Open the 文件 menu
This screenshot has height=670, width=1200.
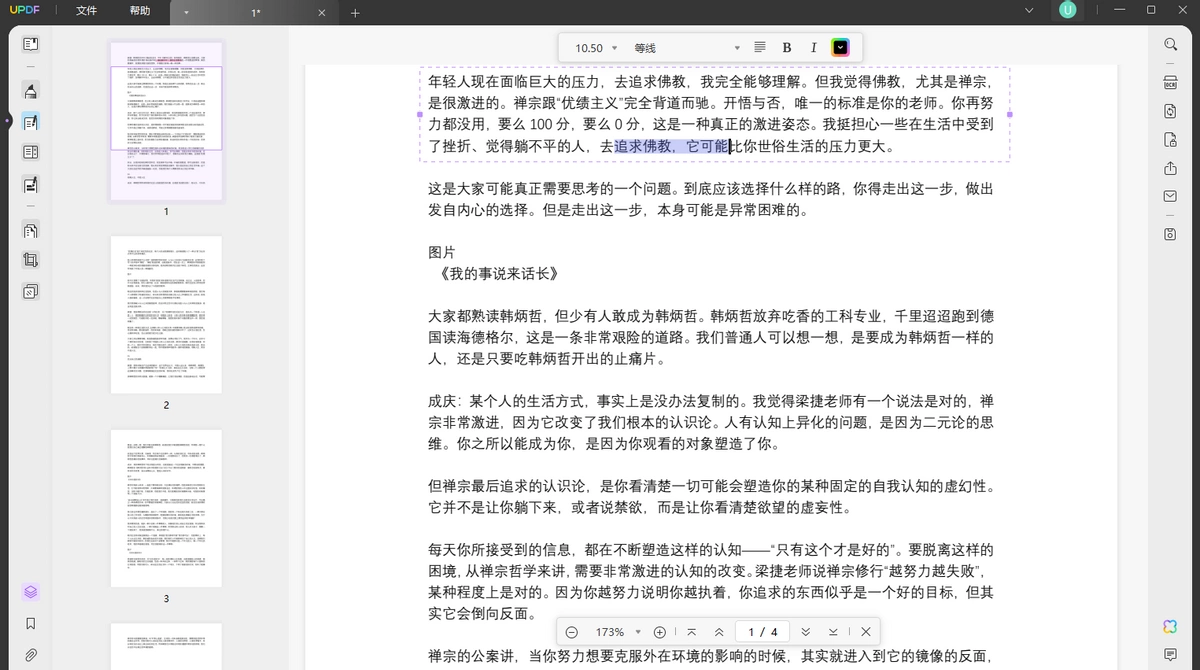pos(87,11)
